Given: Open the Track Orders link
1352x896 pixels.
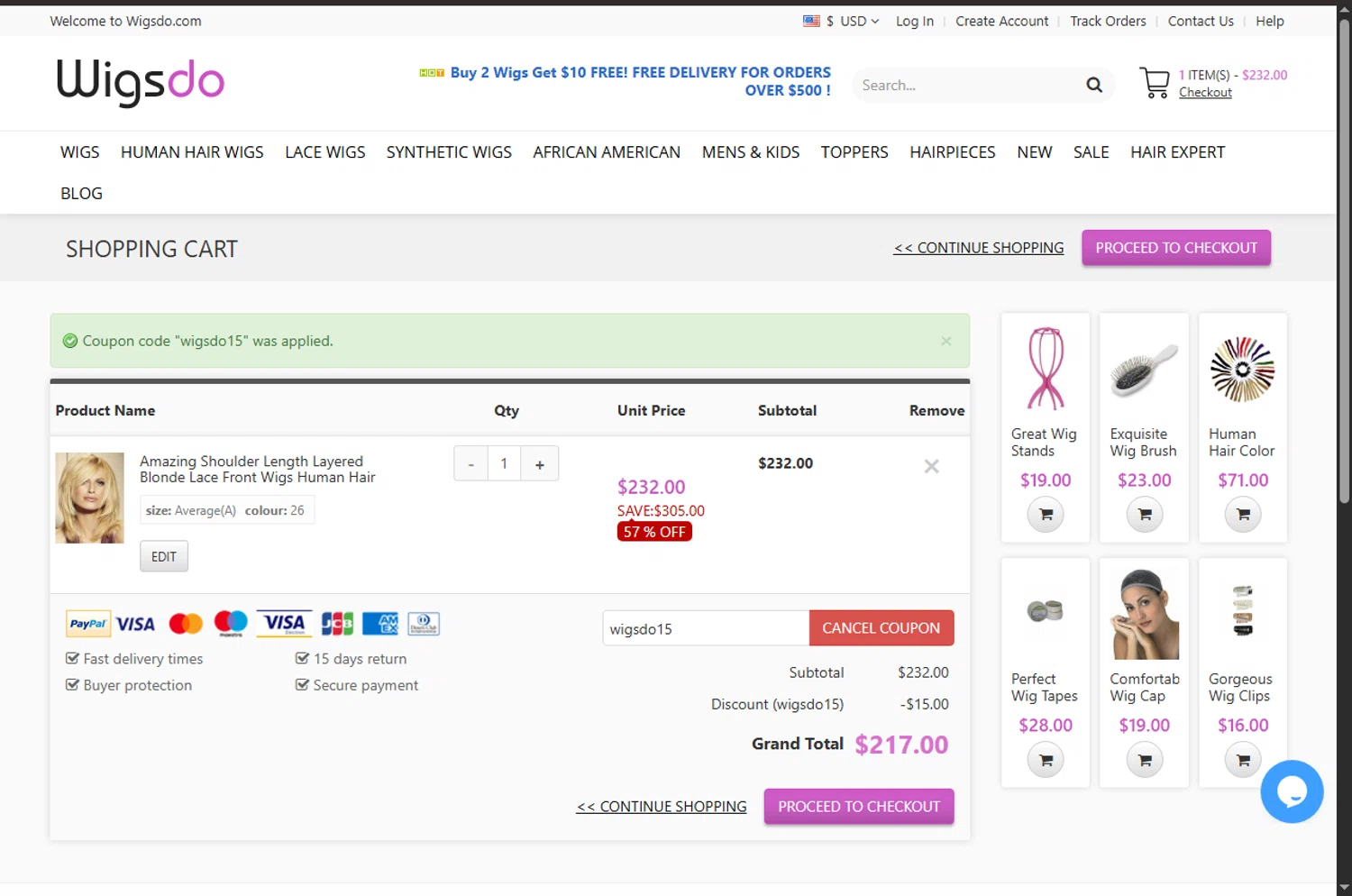Looking at the screenshot, I should tap(1109, 21).
